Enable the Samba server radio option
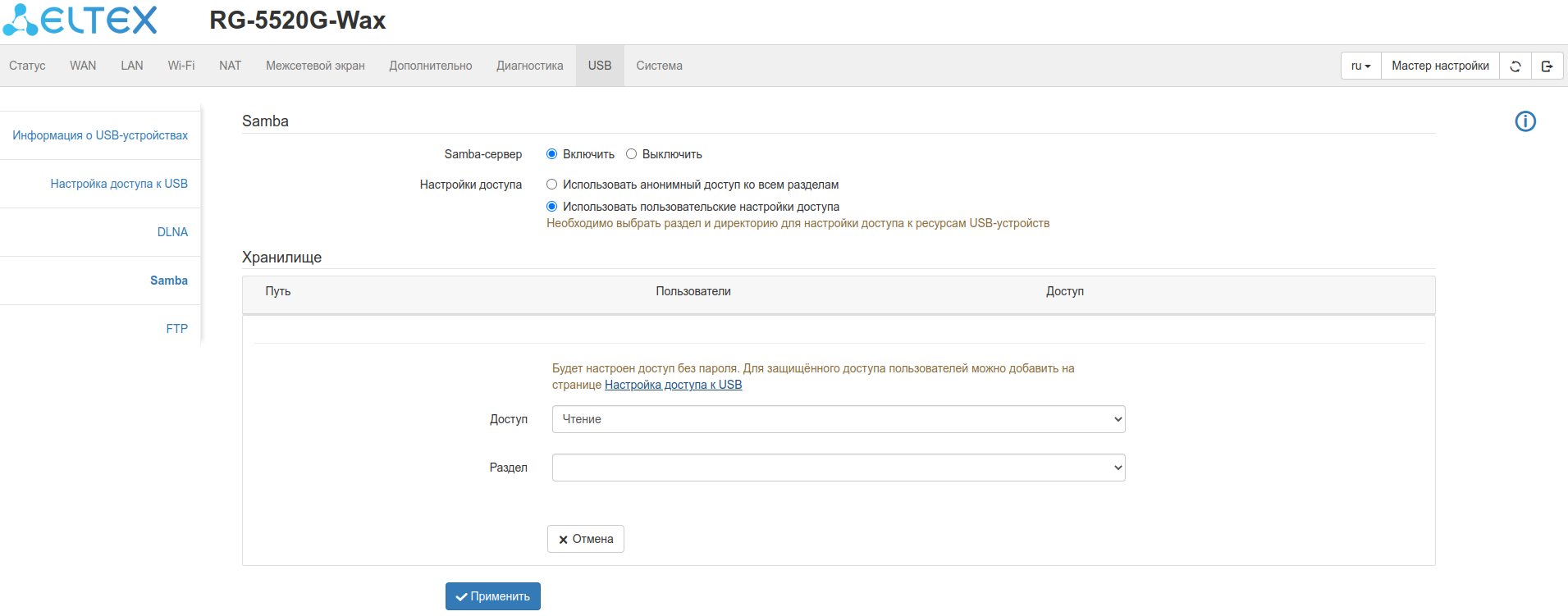Viewport: 1568px width, 616px height. (552, 154)
